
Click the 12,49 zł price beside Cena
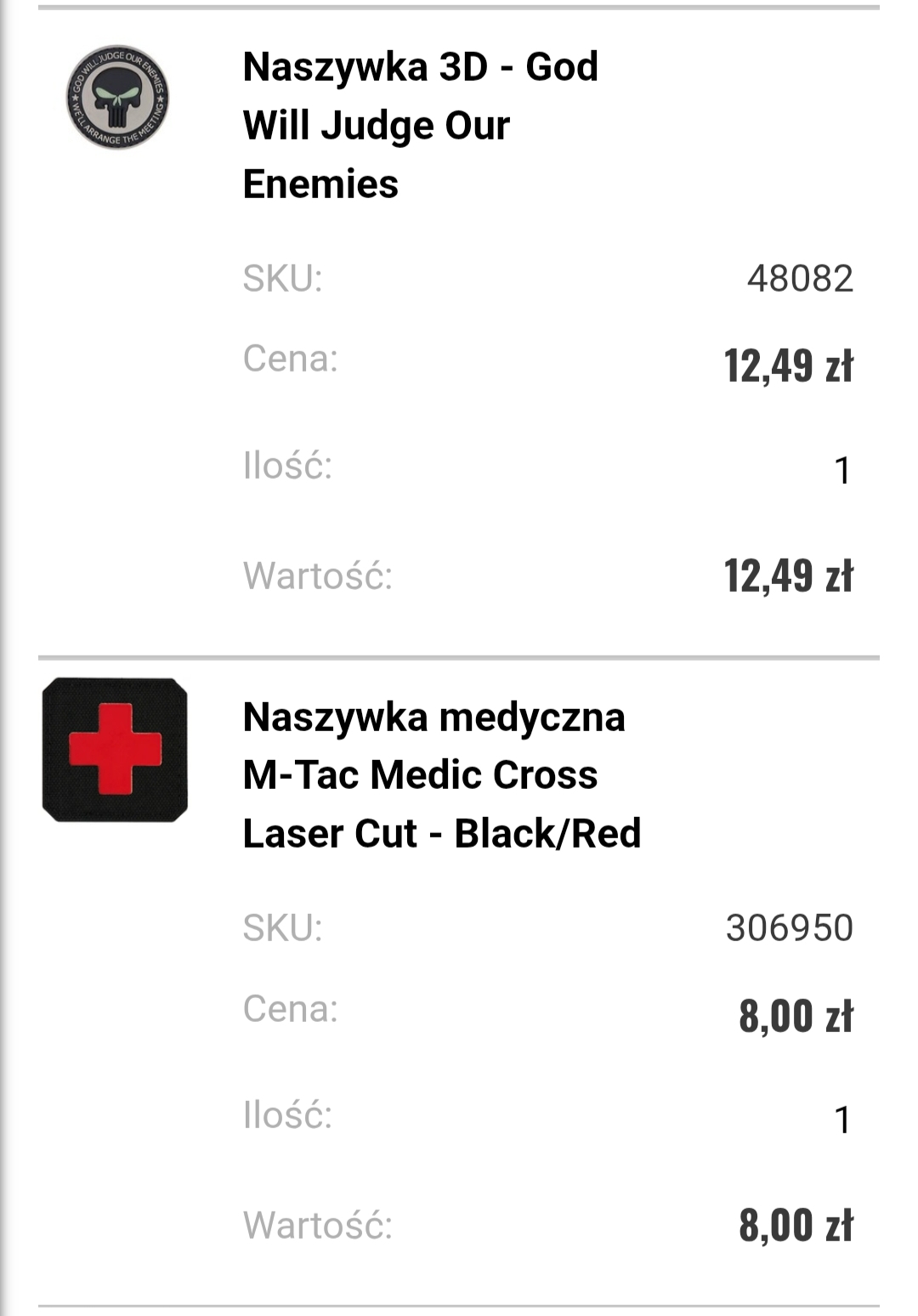click(788, 366)
